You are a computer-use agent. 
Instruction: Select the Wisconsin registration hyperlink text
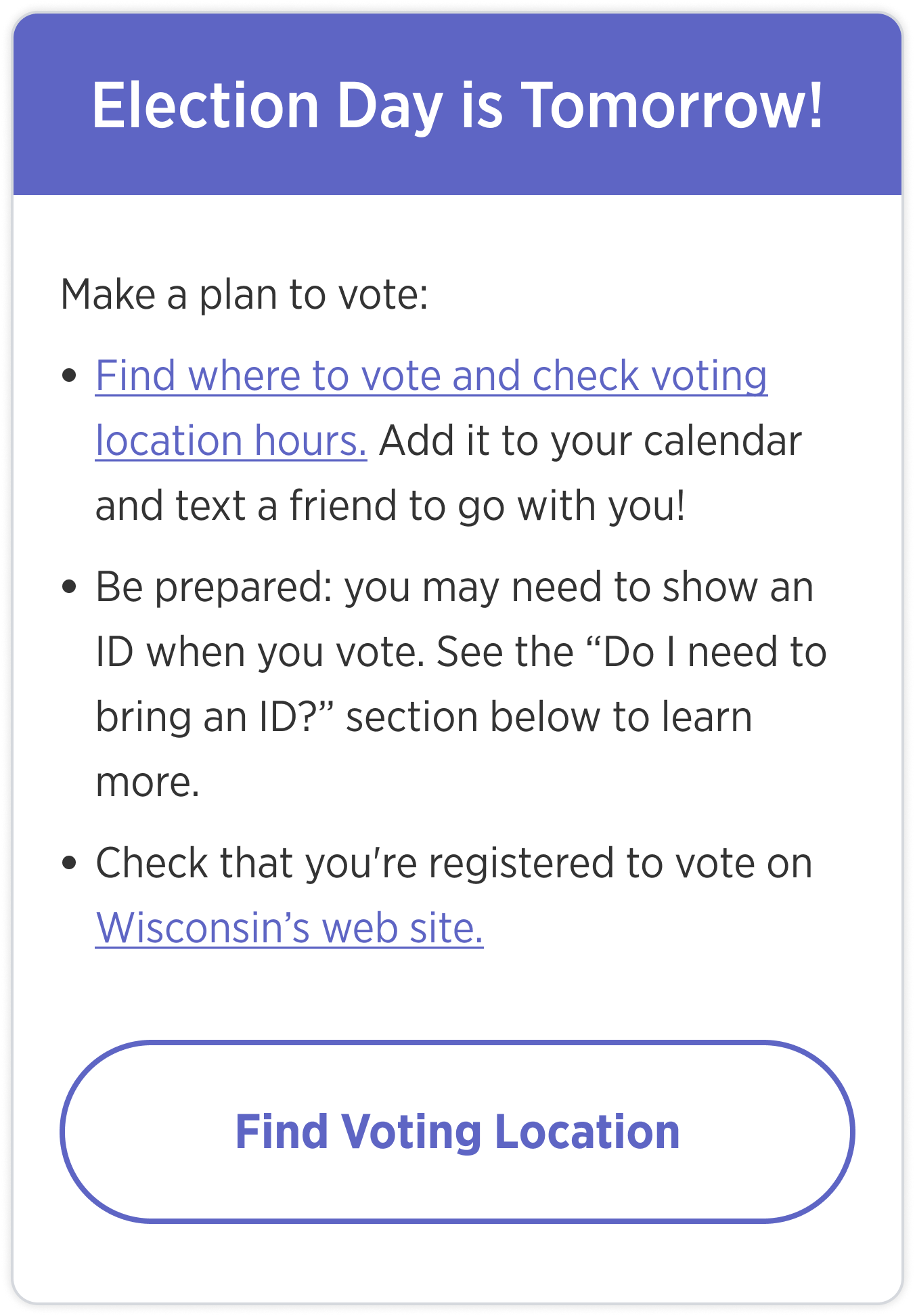point(290,927)
